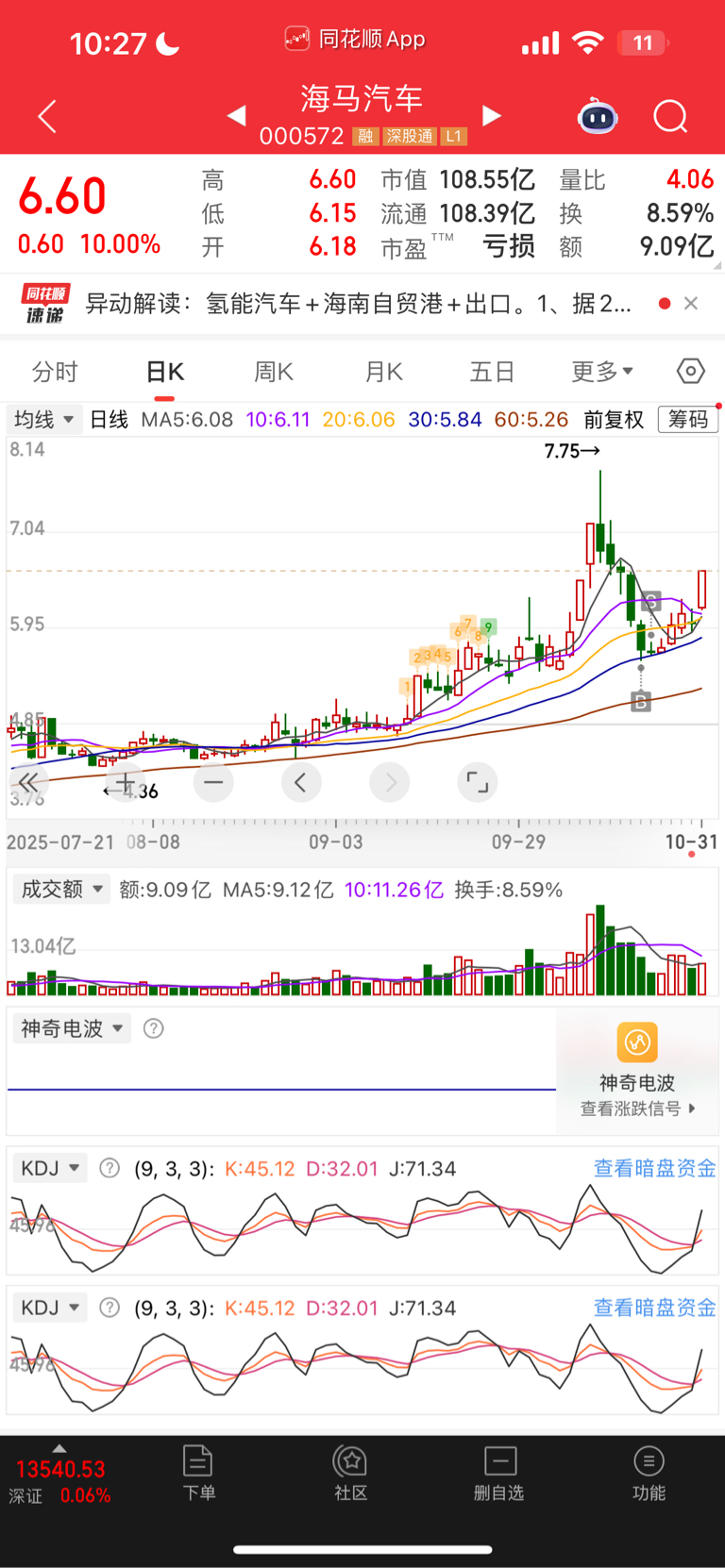
Task: Go to next stock with right triangle
Action: point(491,115)
